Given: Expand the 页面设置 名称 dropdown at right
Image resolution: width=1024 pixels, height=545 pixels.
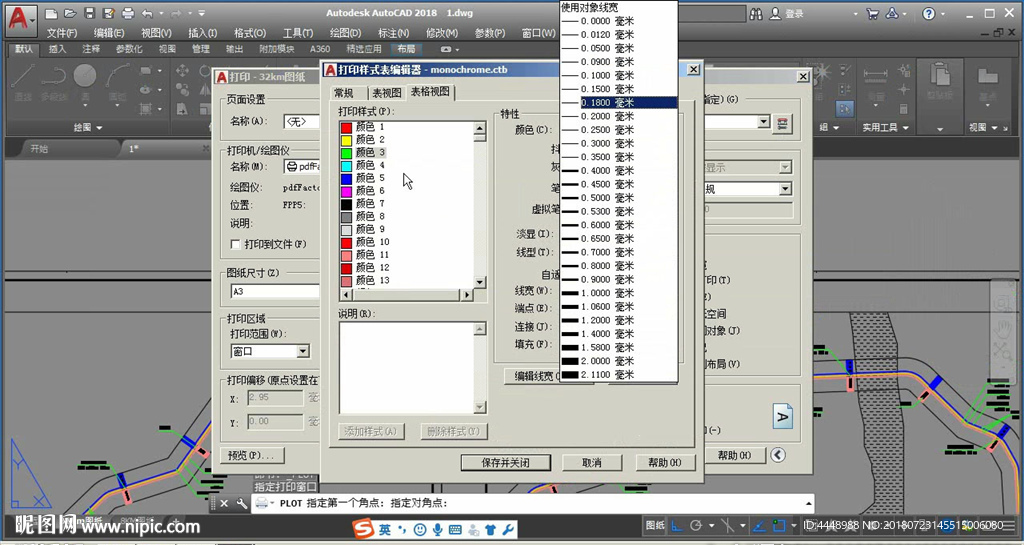Looking at the screenshot, I should pos(764,122).
